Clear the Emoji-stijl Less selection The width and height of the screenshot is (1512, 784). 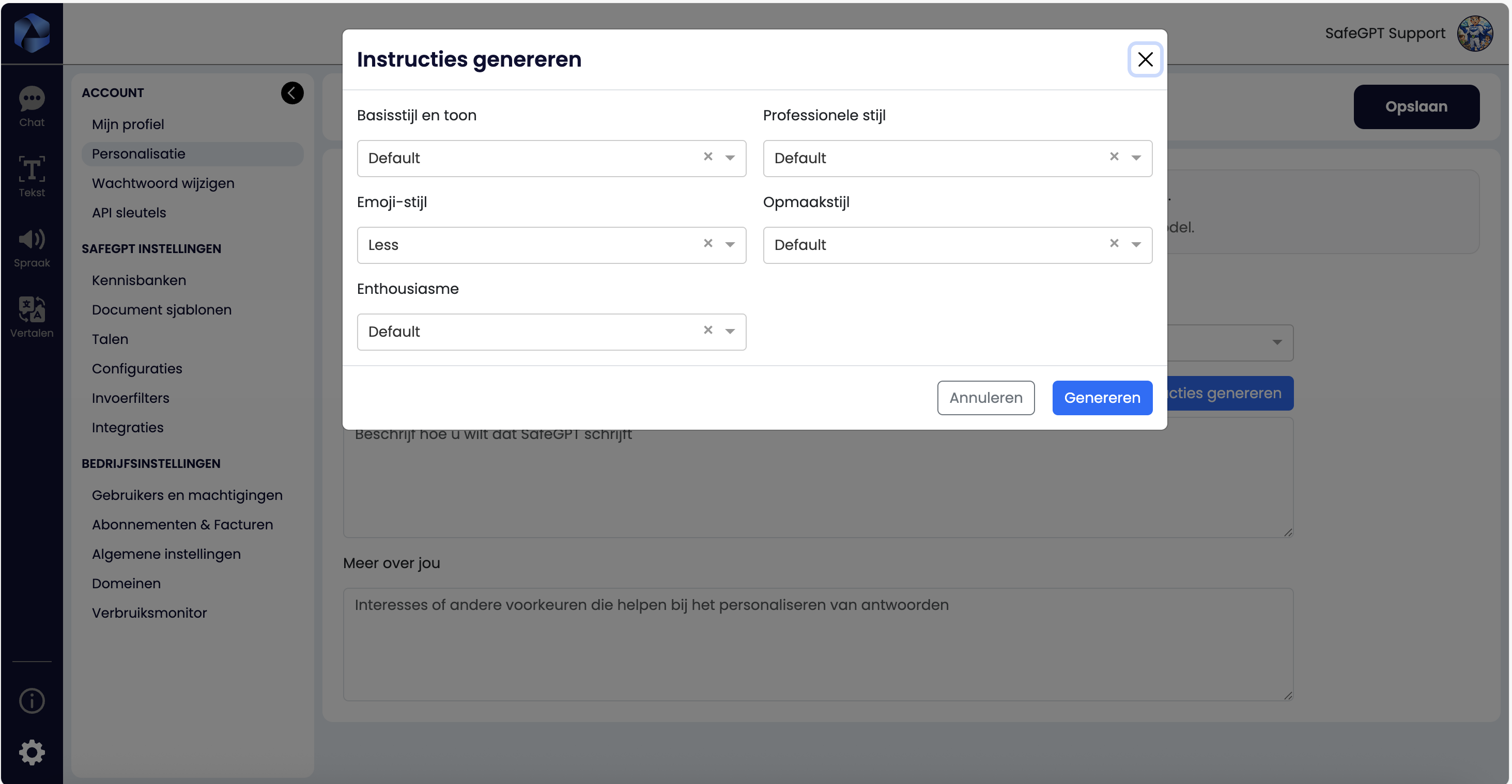[x=708, y=243]
